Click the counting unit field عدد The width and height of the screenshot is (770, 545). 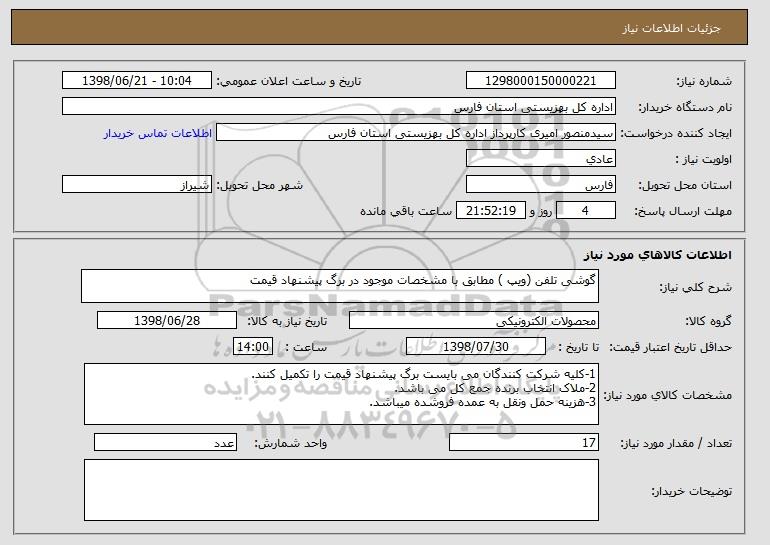tap(165, 442)
